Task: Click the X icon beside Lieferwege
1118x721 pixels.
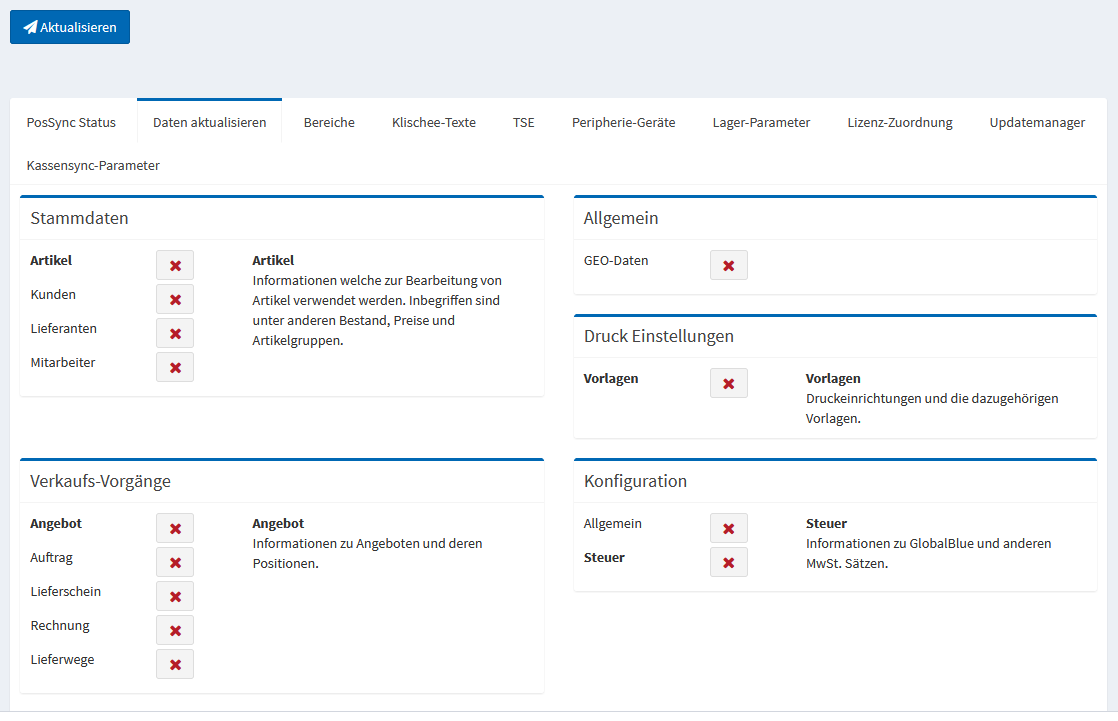Action: (175, 664)
